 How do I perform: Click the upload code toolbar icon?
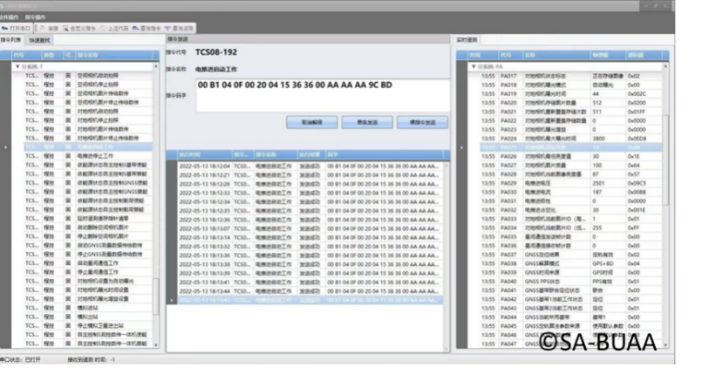click(x=103, y=28)
